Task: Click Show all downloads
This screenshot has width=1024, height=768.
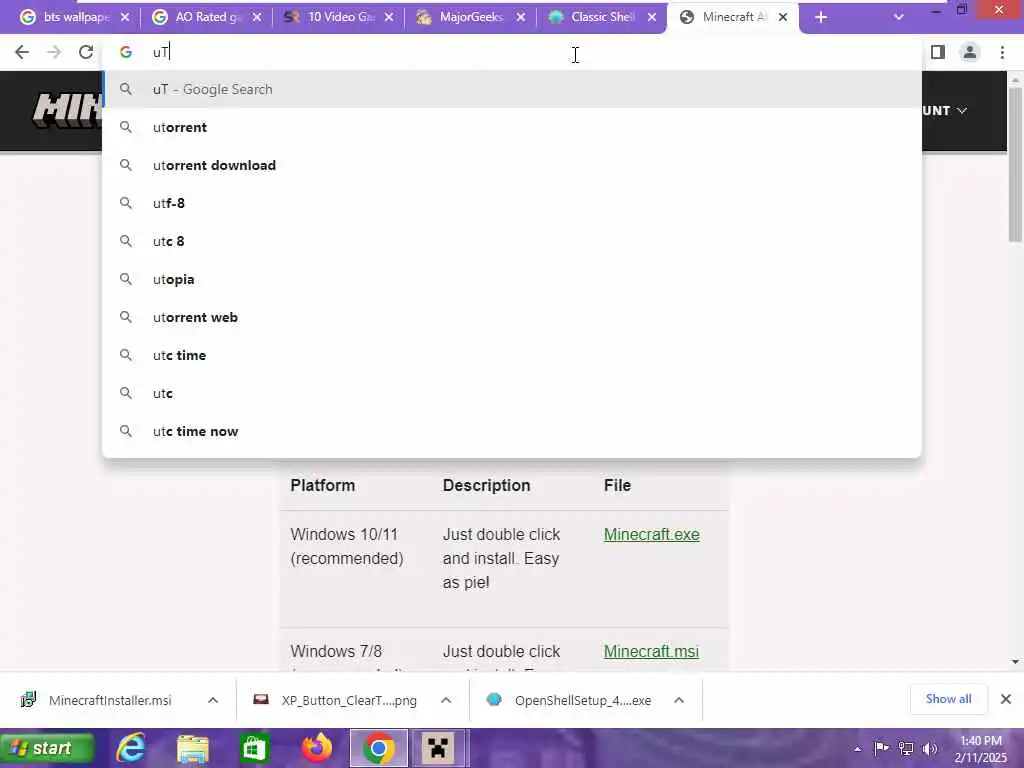Action: pos(948,699)
